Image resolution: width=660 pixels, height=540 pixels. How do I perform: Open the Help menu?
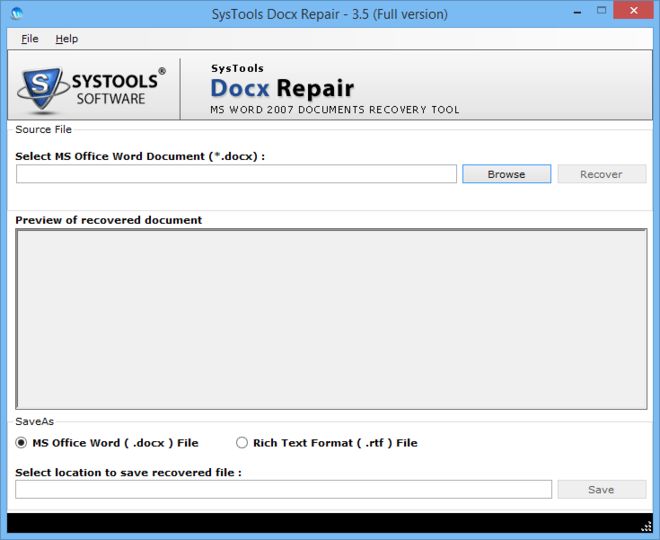coord(67,39)
